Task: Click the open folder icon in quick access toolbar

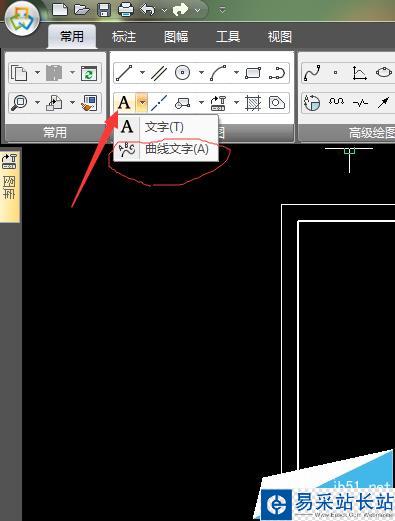Action: click(x=82, y=10)
